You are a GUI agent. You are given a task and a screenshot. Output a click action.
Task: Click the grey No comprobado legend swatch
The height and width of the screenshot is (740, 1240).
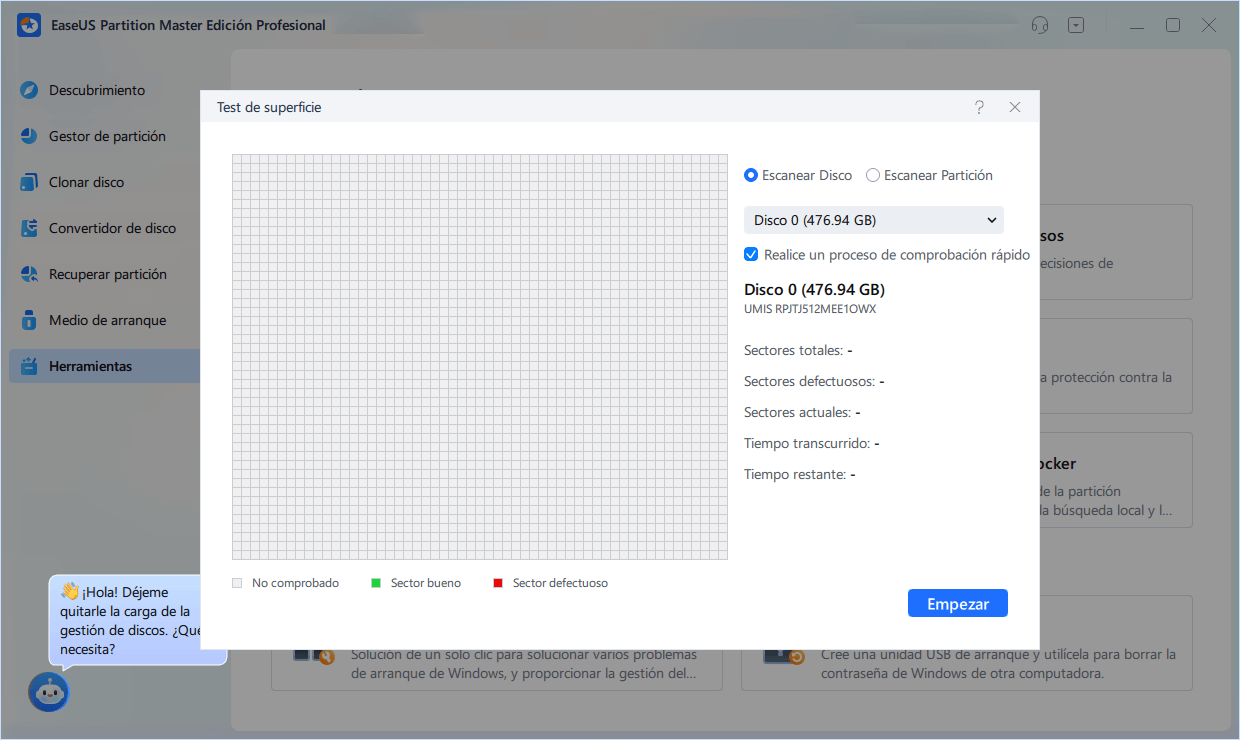pos(237,583)
